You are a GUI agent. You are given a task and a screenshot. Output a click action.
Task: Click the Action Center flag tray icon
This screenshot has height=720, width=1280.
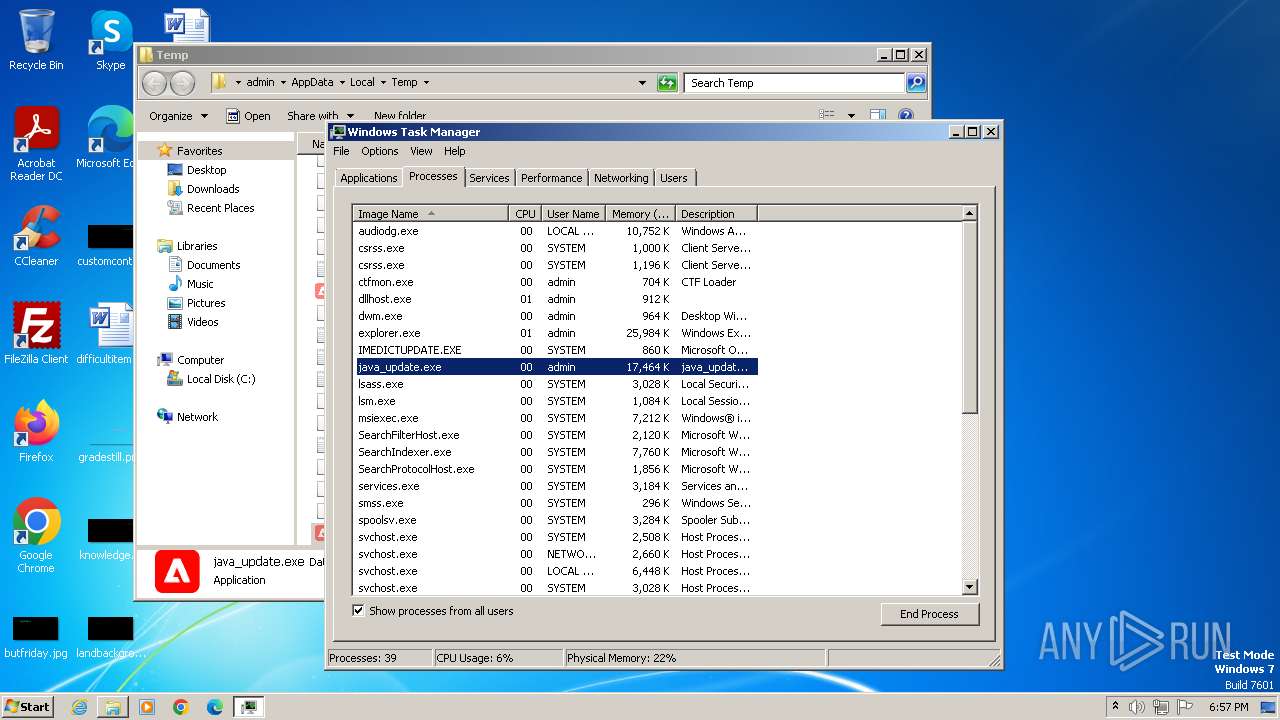point(1185,707)
